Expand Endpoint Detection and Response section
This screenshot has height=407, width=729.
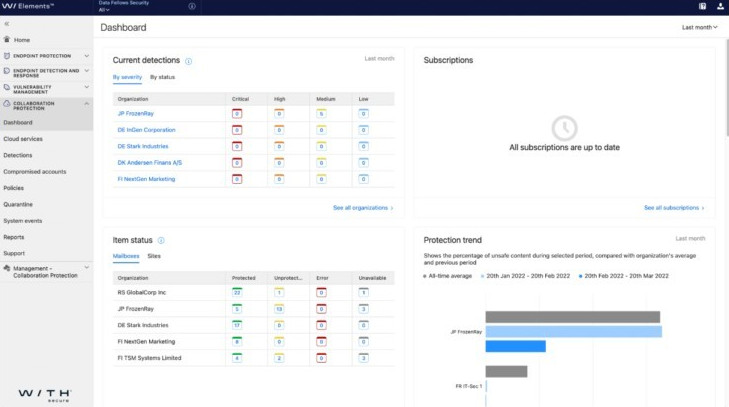(x=86, y=71)
